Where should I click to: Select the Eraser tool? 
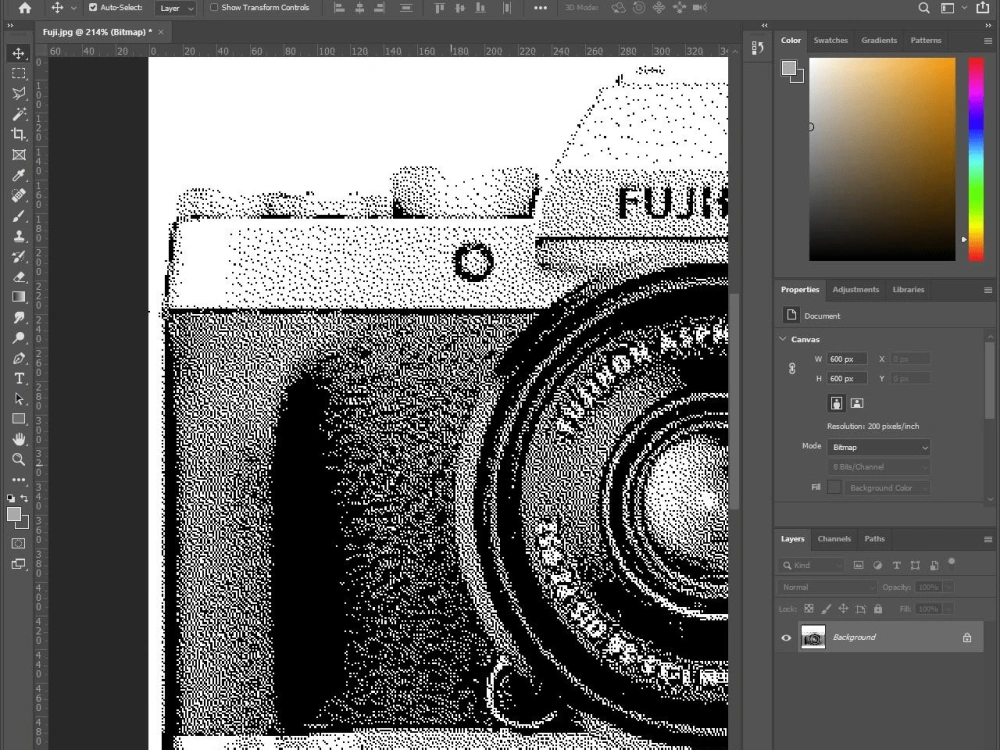tap(18, 277)
